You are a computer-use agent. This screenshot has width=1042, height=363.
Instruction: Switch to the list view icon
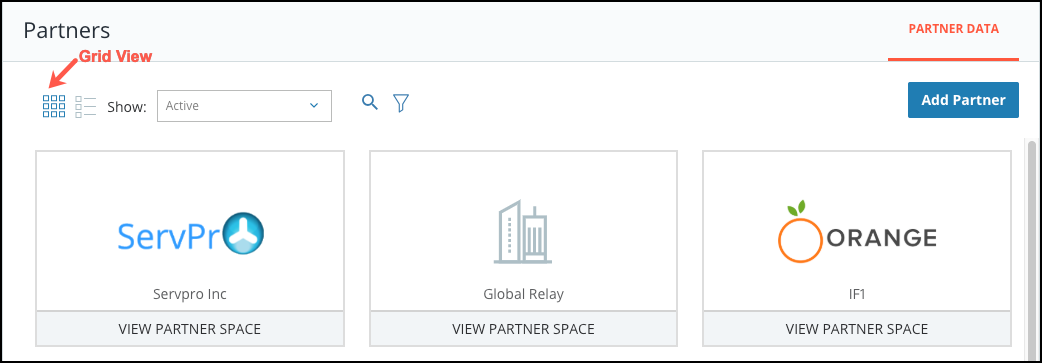[x=86, y=106]
